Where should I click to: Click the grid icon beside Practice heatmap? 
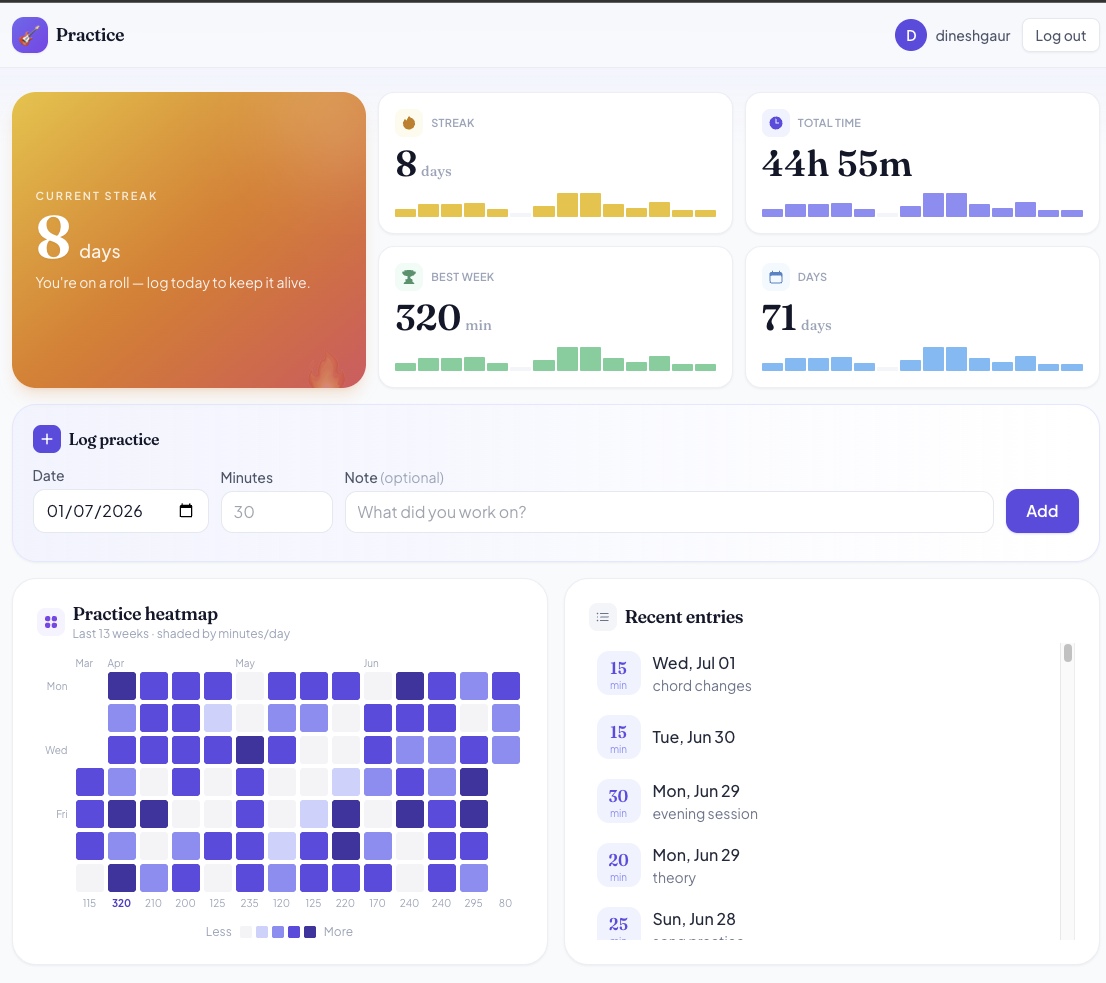click(51, 622)
